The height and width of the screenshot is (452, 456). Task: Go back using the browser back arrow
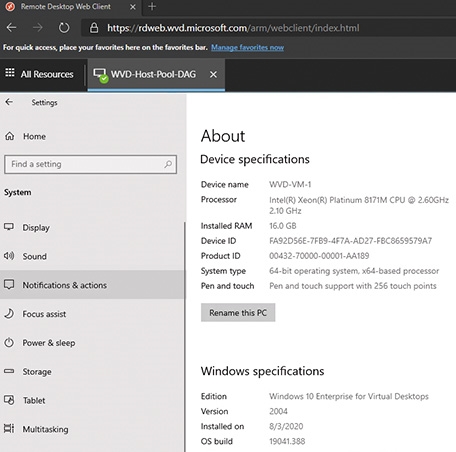pyautogui.click(x=12, y=28)
